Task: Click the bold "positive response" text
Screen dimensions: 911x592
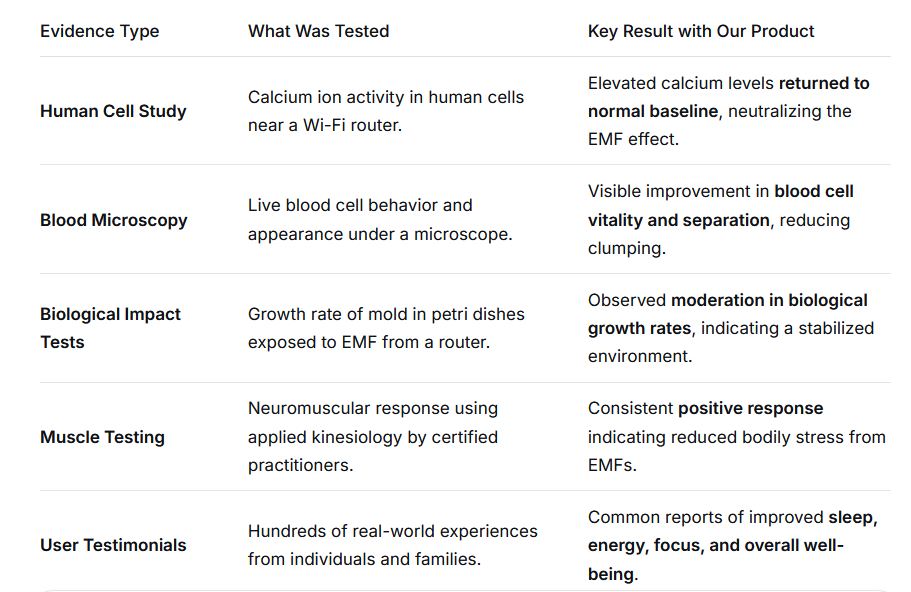Action: coord(750,408)
